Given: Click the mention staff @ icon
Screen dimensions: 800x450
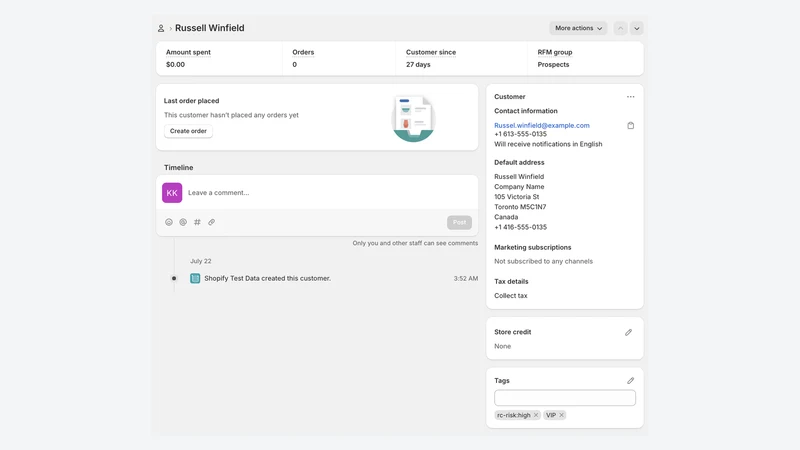Looking at the screenshot, I should [183, 222].
